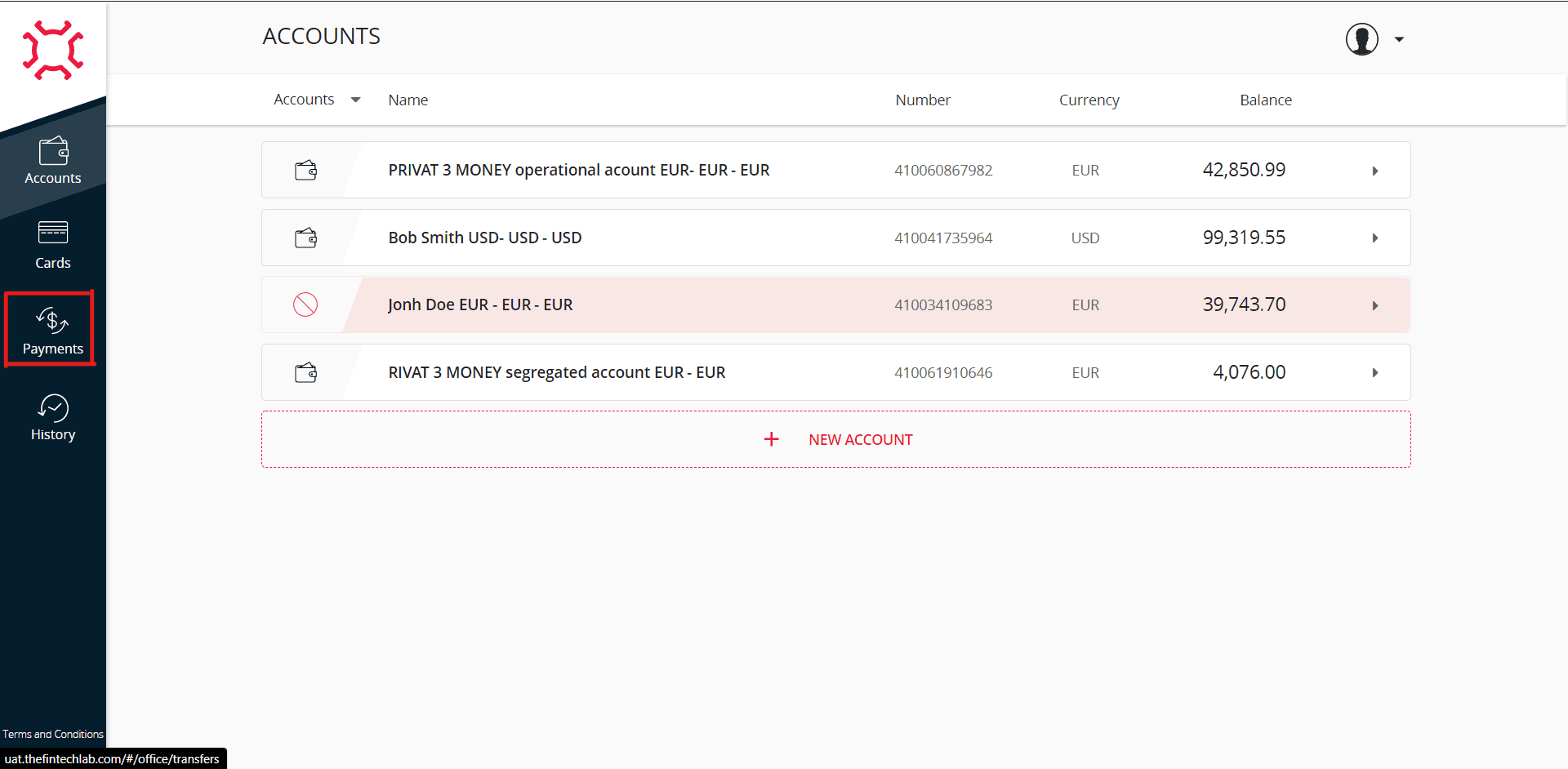
Task: Click wallet icon of PRIVAT 3 MONEY operational
Action: tap(306, 171)
